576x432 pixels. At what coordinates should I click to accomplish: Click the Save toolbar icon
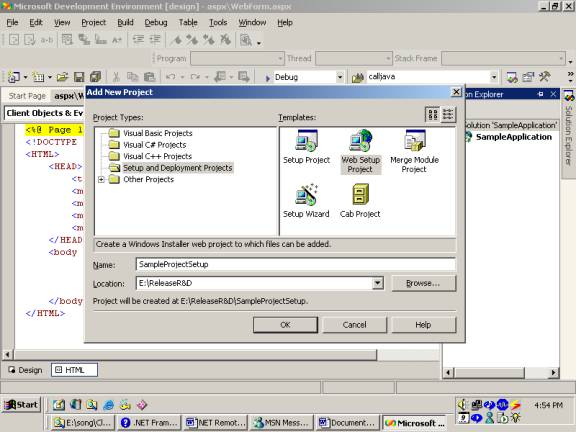[79, 77]
